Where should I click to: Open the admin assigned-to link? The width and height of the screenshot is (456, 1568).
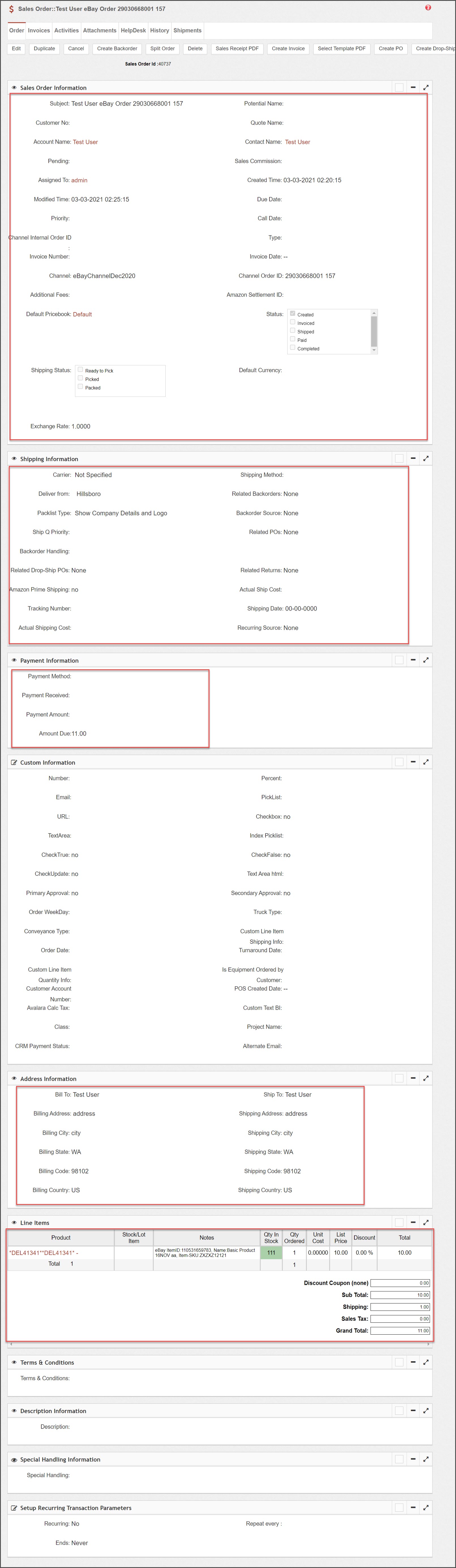(79, 180)
